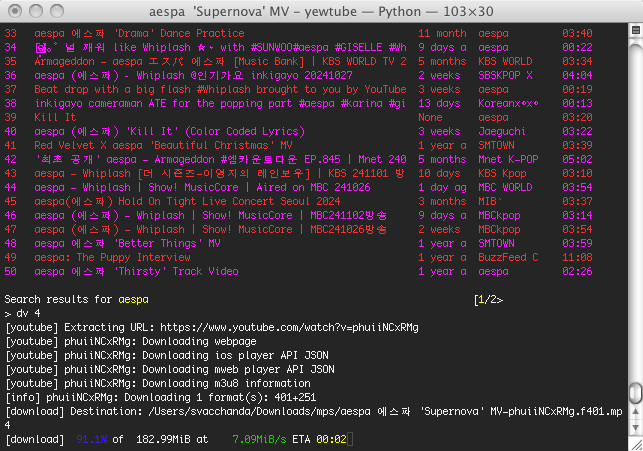Select row 40 'Kill It' Color Coded Lyrics
643x451 pixels.
pos(299,131)
